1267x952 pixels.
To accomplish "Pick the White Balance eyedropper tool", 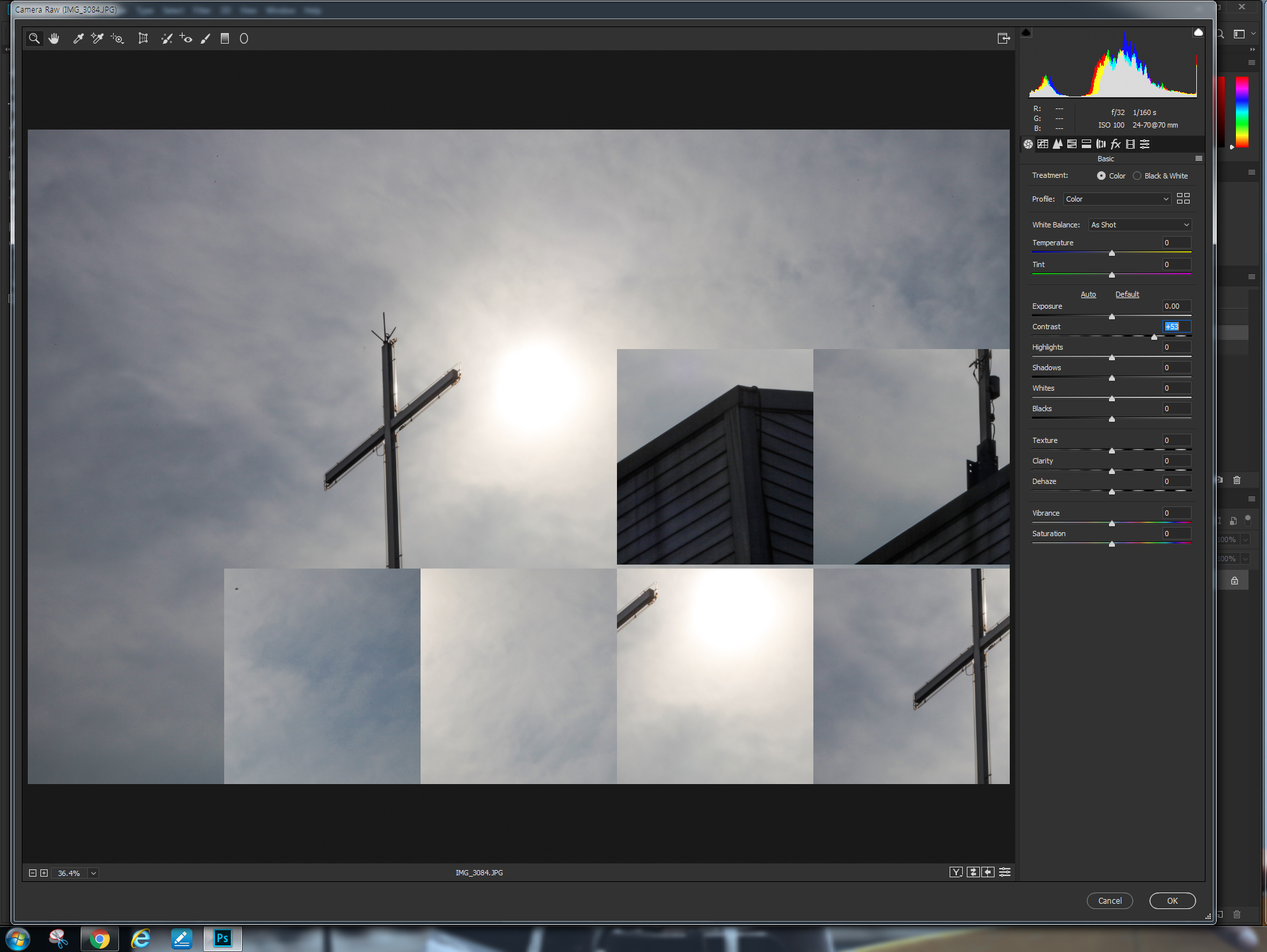I will (78, 38).
